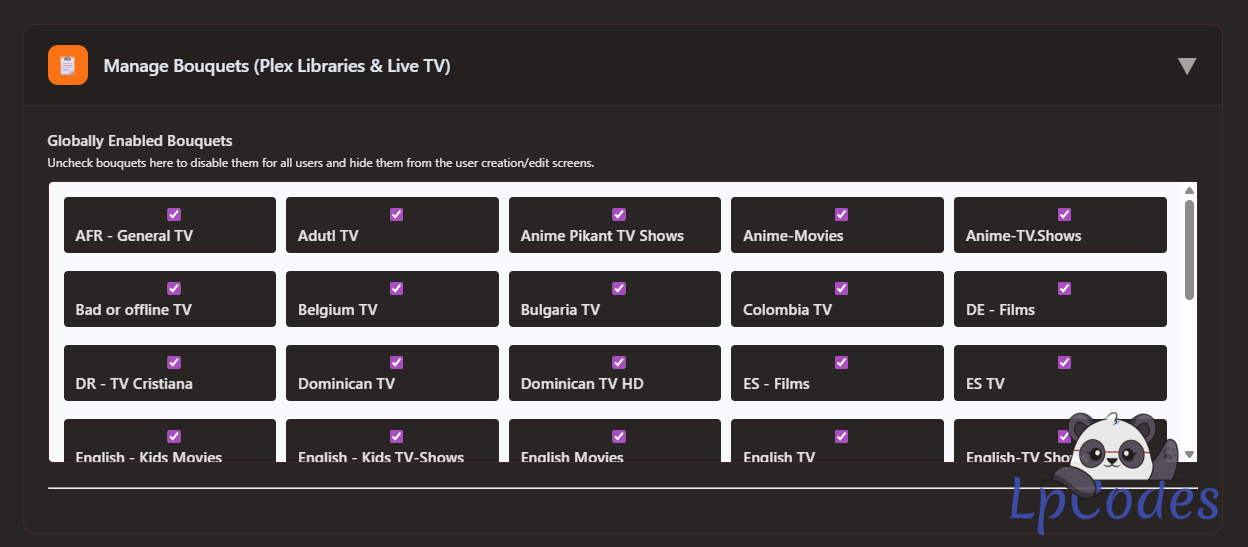This screenshot has width=1248, height=547.
Task: Click the Manage Bouquets header title
Action: click(277, 66)
